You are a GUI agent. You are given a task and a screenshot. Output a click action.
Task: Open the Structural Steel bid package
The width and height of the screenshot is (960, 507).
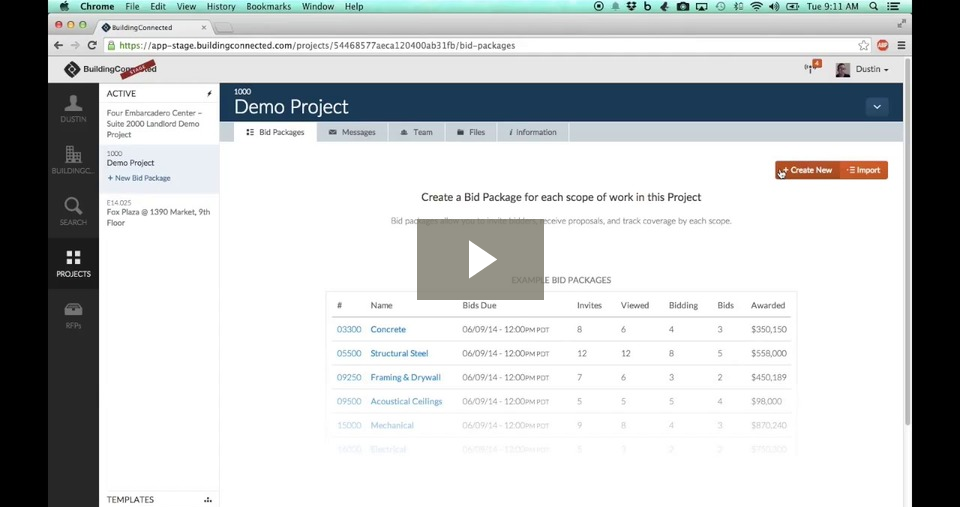coord(399,353)
